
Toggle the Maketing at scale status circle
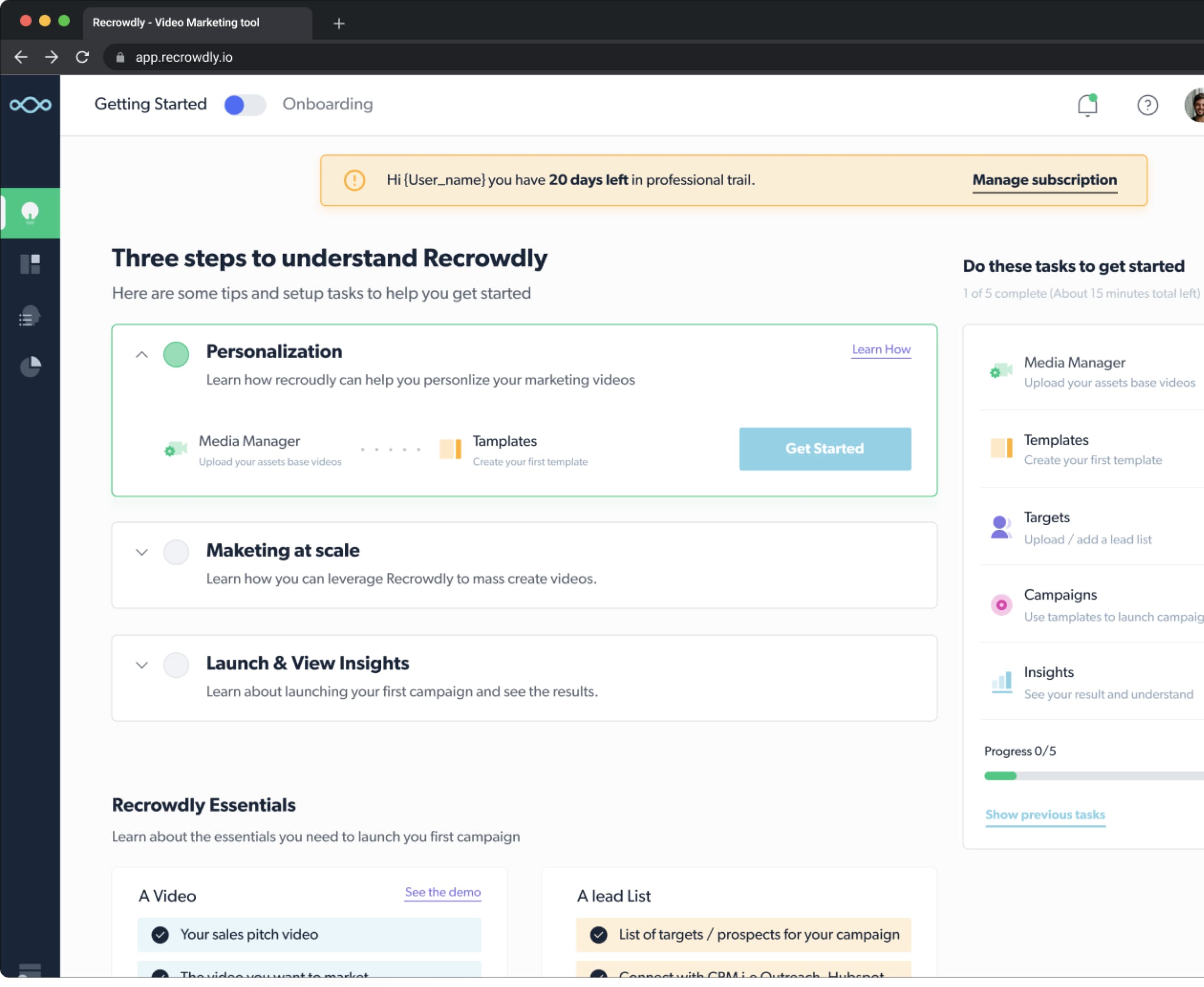(176, 552)
